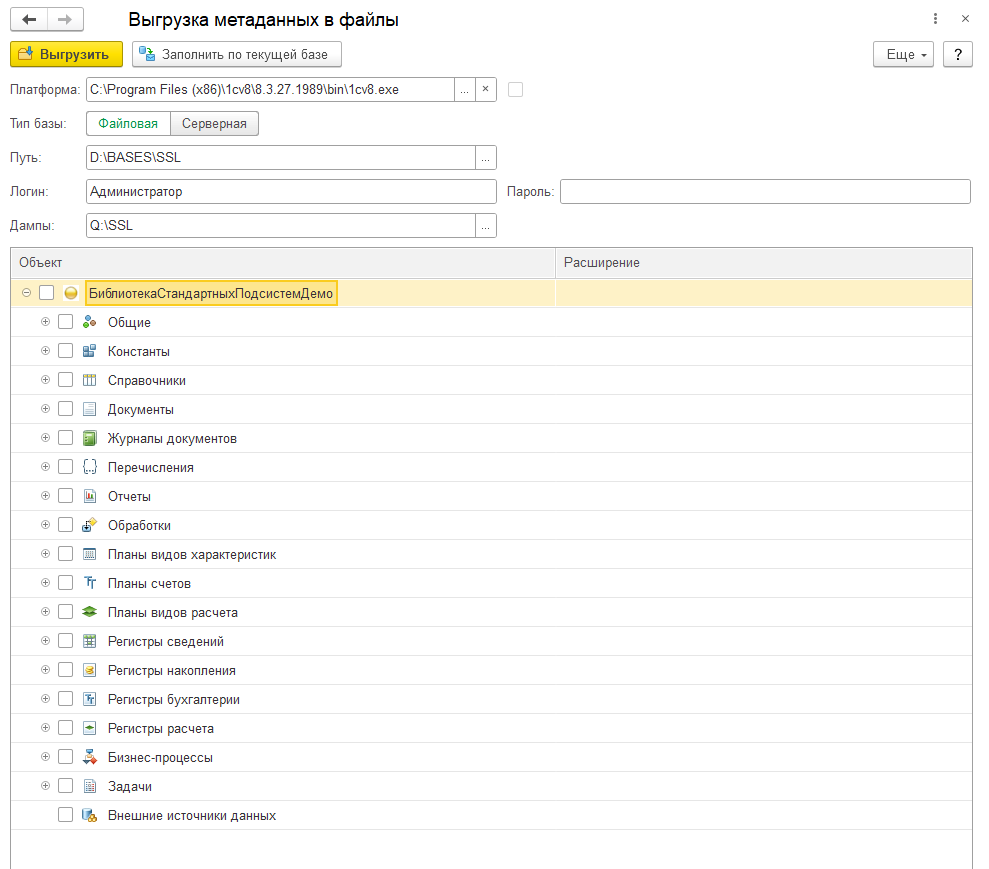Viewport: 989px width, 869px height.
Task: Expand the Общие tree node
Action: pyautogui.click(x=45, y=322)
